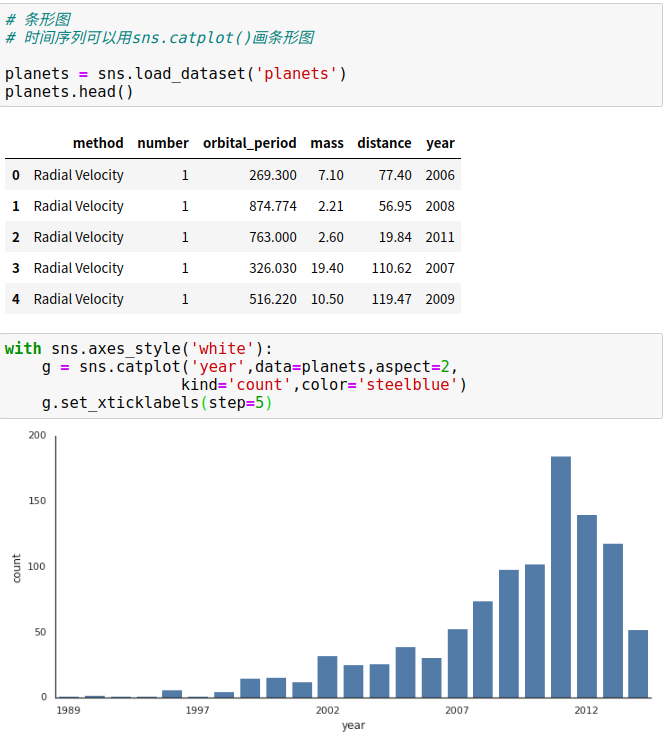Click the last bar on the right

(638, 663)
